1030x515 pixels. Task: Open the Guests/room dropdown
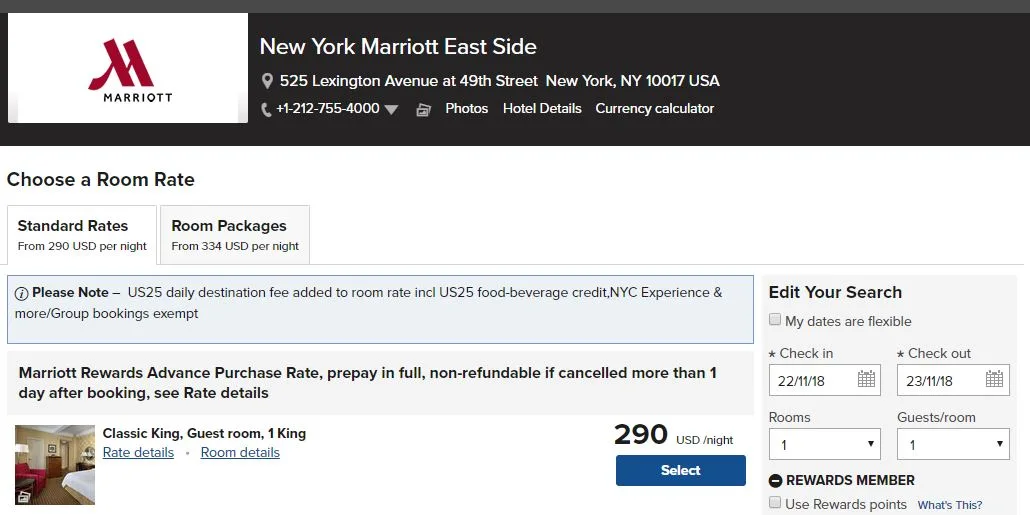[x=953, y=444]
